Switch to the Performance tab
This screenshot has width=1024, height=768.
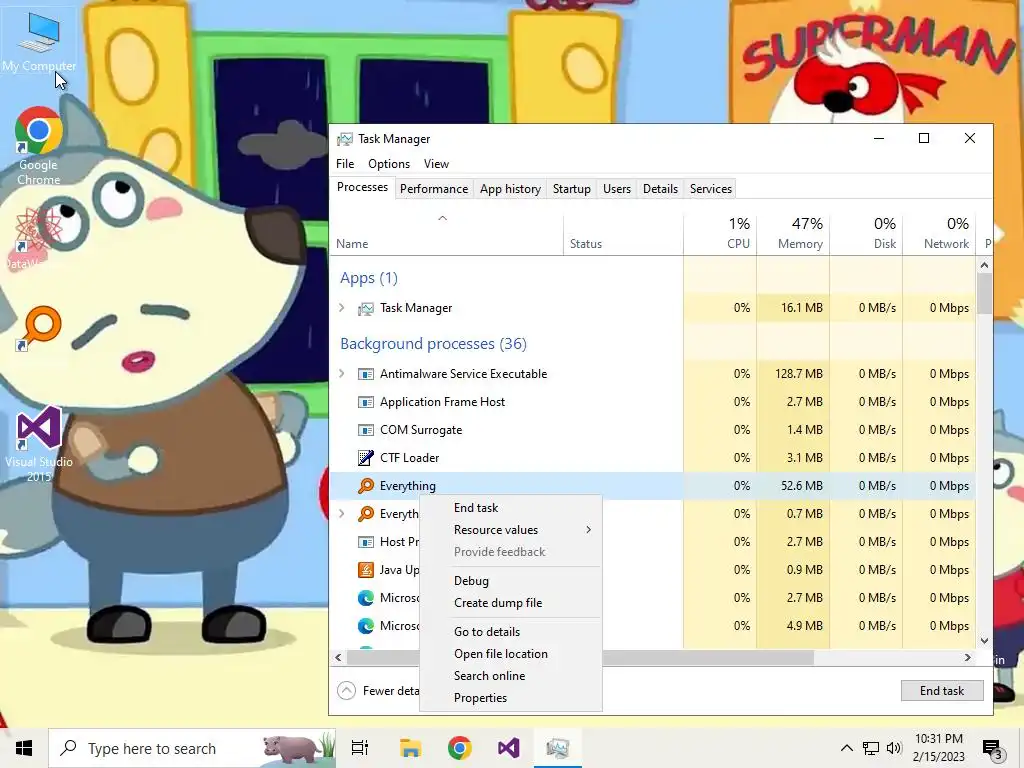pos(434,189)
